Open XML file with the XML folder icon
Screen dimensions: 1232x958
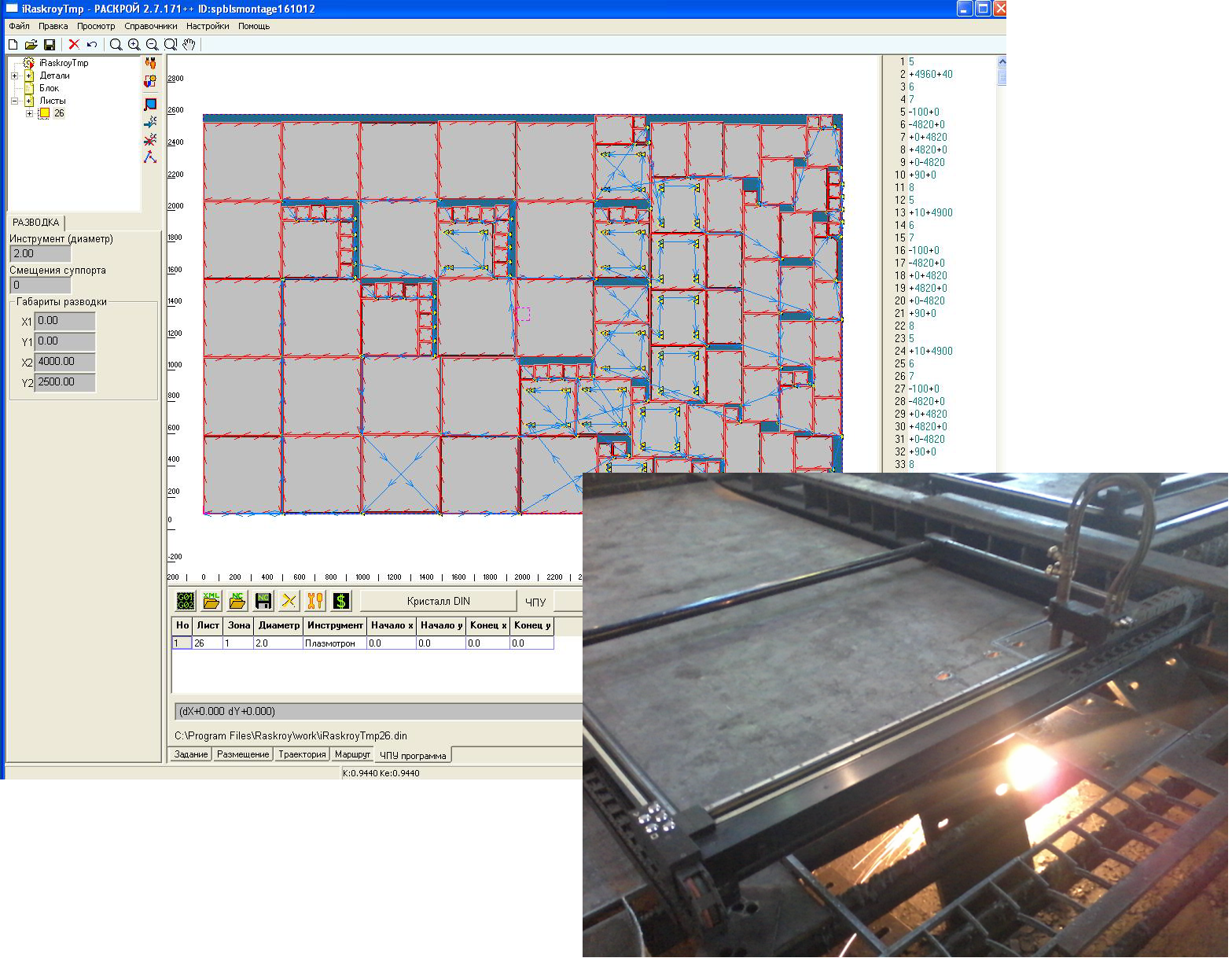(x=211, y=601)
